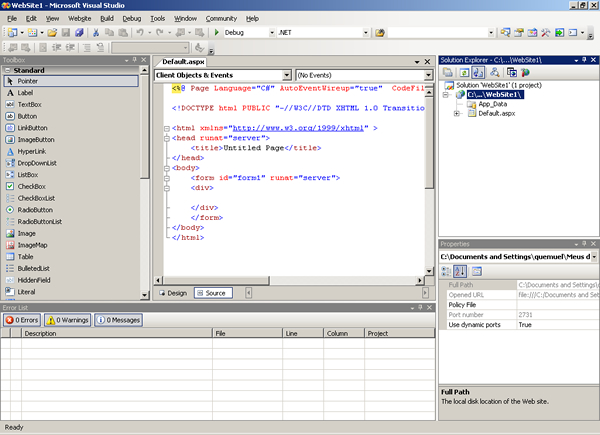Toggle the 0 Warnings filter
This screenshot has width=600, height=435.
click(x=67, y=320)
